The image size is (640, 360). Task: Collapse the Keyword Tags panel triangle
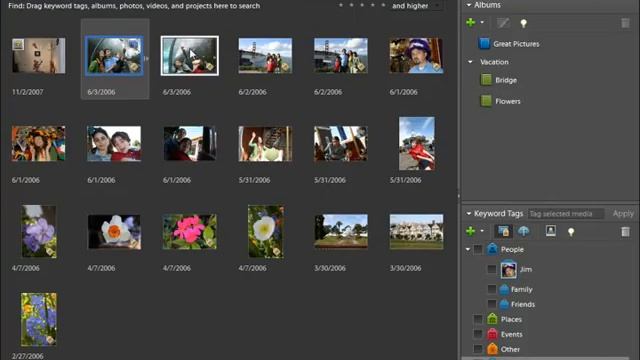point(469,213)
